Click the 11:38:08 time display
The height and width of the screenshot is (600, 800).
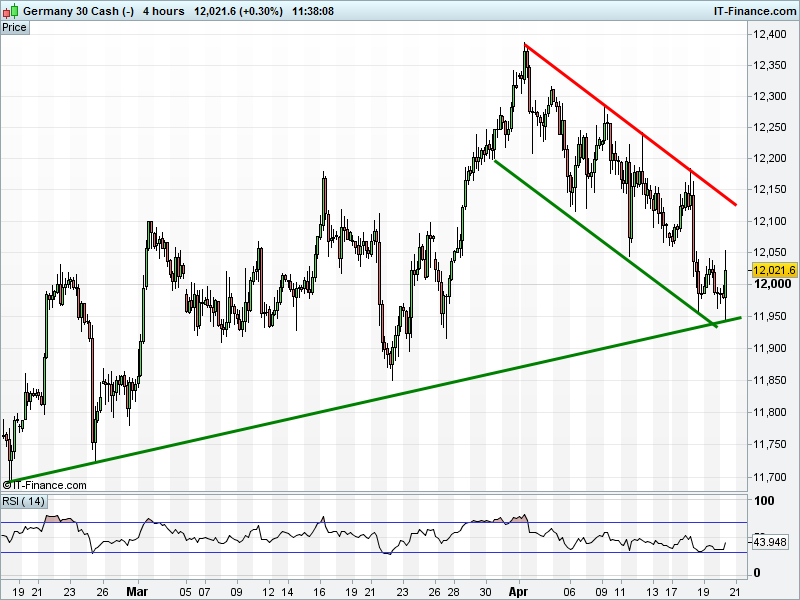coord(313,11)
